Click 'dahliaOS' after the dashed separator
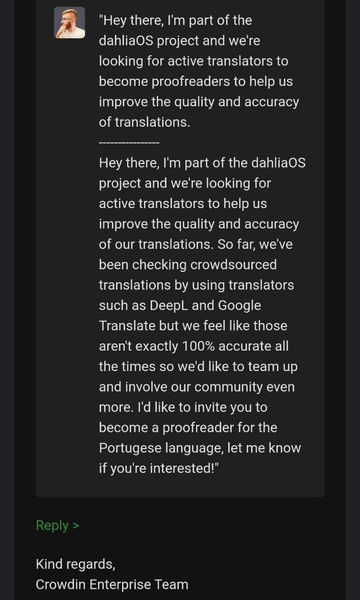This screenshot has width=360, height=600. point(279,163)
